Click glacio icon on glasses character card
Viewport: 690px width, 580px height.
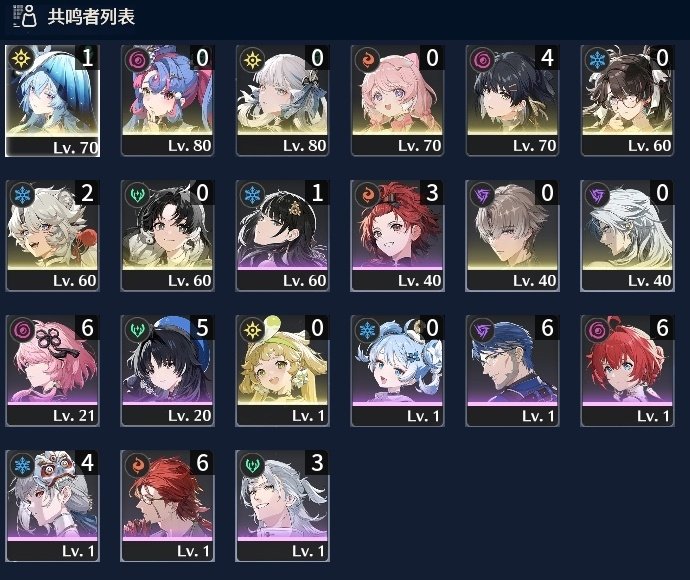click(596, 59)
